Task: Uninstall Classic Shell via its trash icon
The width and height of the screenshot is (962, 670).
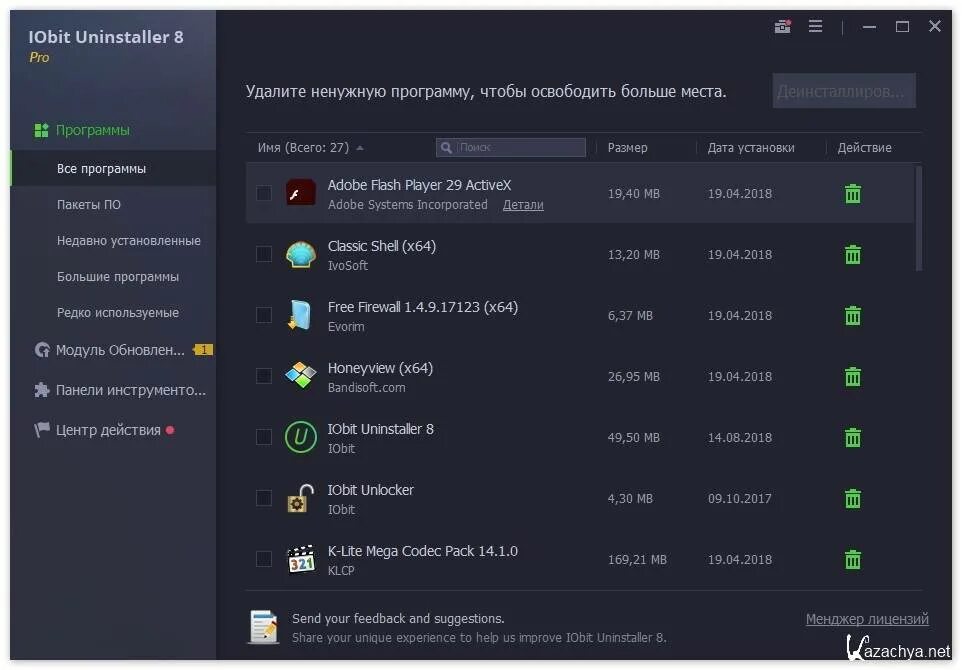Action: point(853,254)
